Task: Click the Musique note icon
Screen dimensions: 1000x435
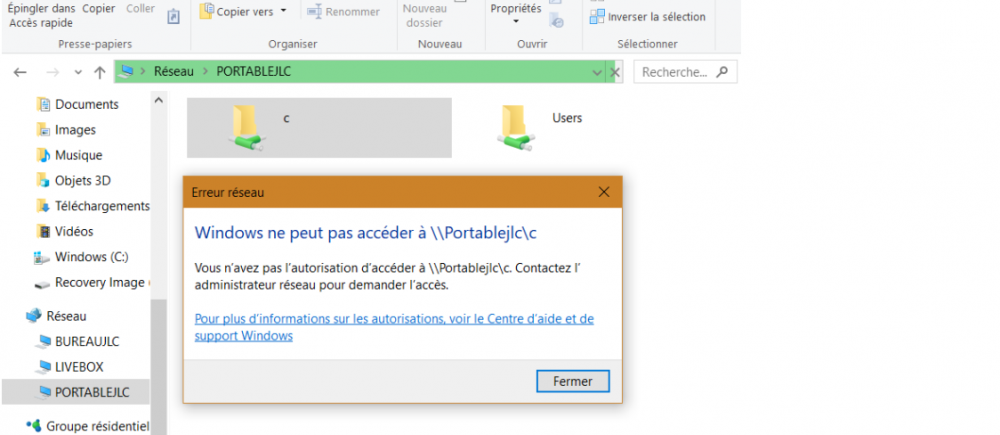Action: click(43, 155)
